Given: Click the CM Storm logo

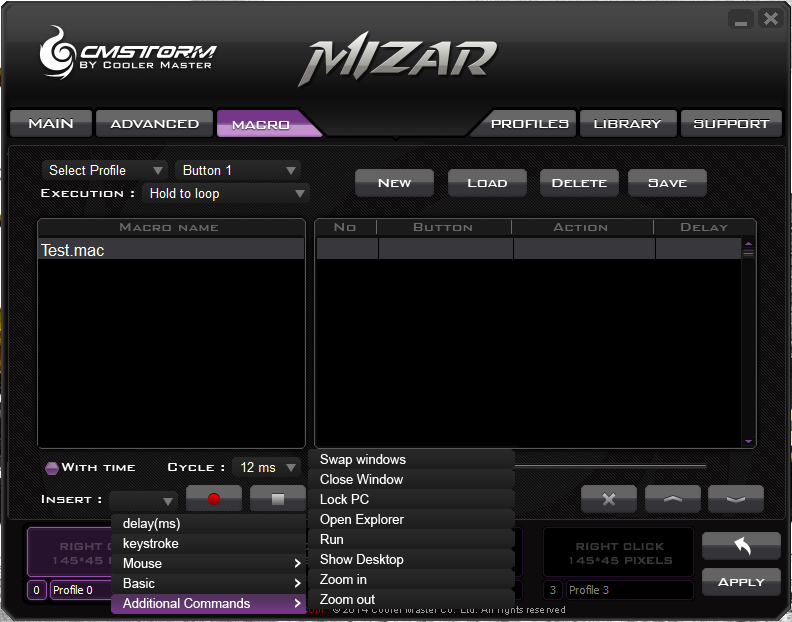Looking at the screenshot, I should 127,56.
